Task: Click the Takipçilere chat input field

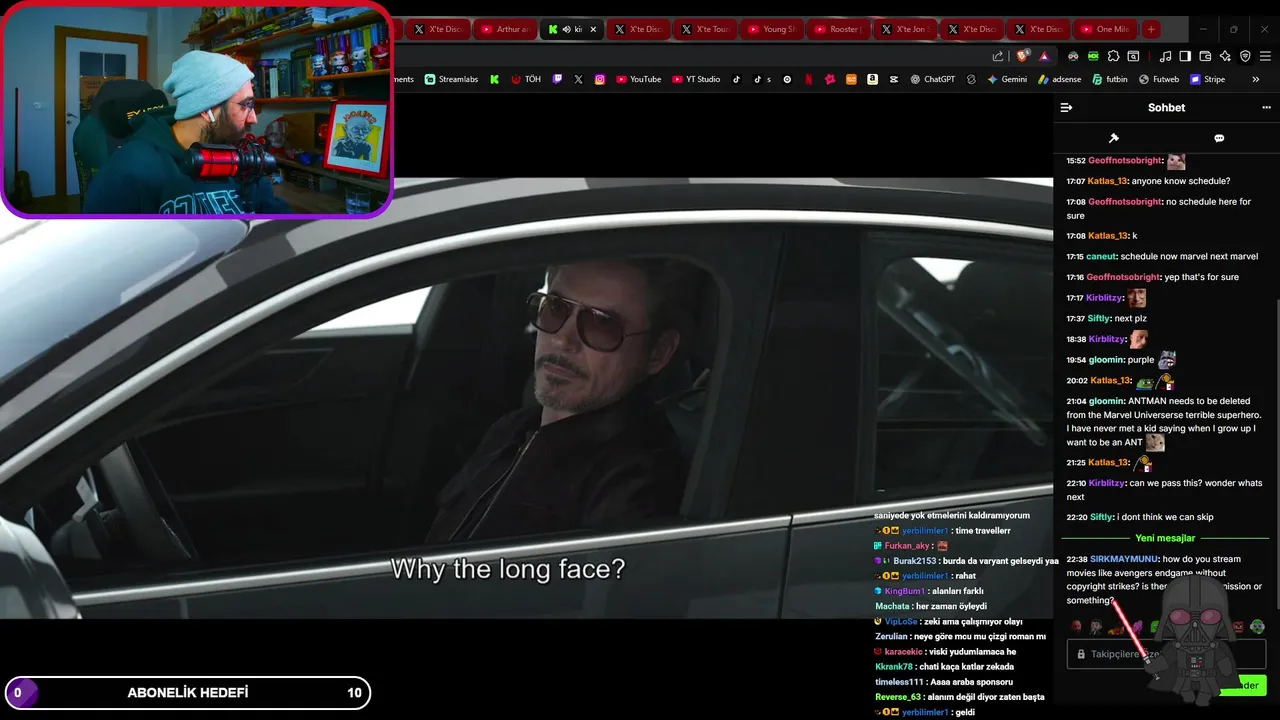Action: coord(1166,654)
